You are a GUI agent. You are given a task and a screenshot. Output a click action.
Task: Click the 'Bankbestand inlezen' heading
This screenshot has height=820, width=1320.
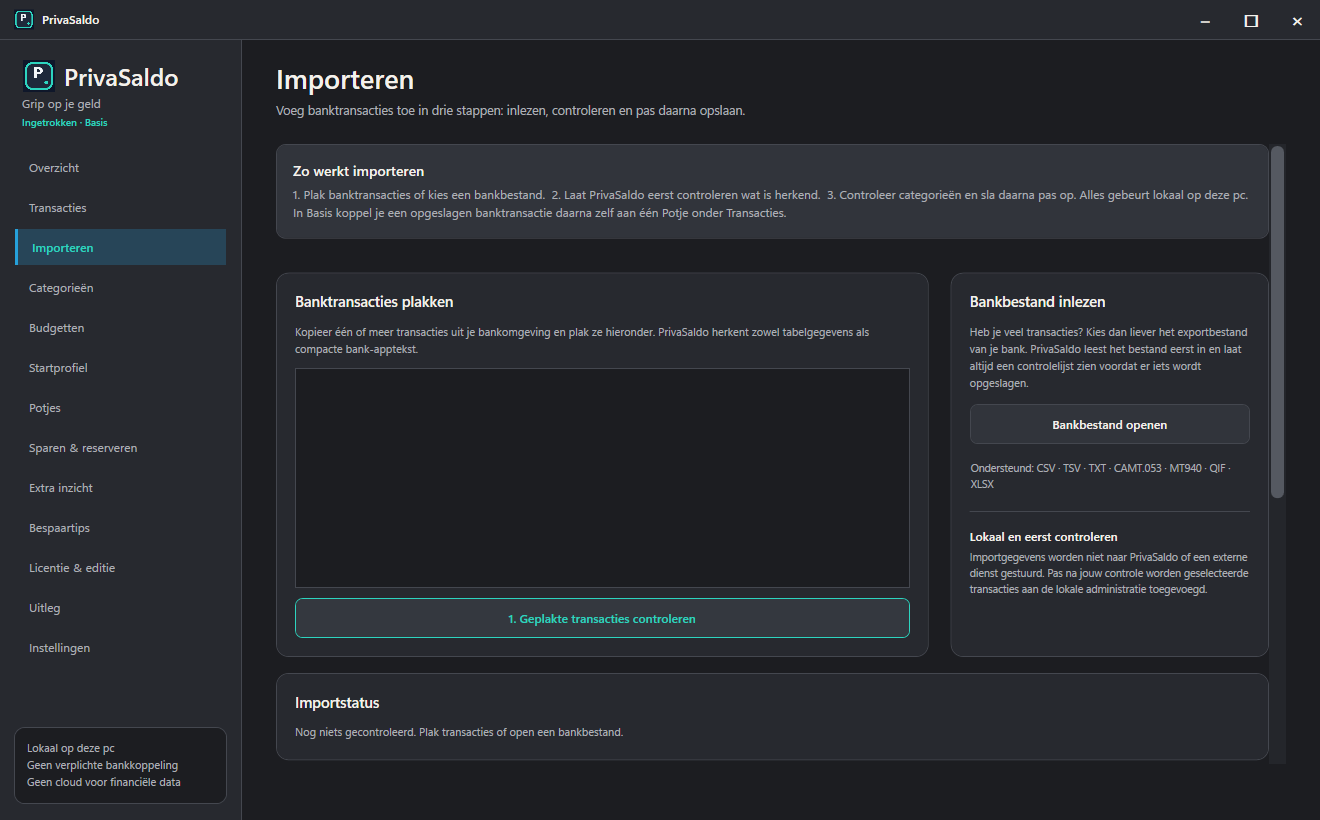[x=1037, y=301]
